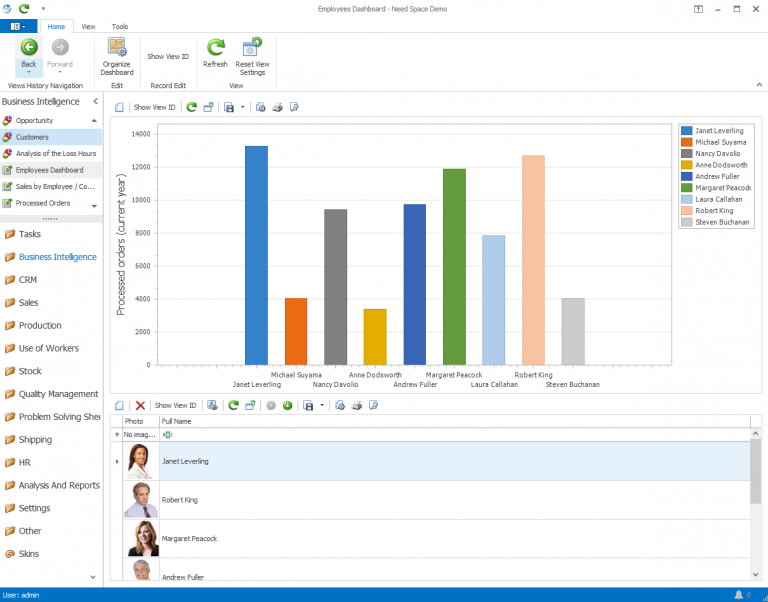
Task: Open the blue application menu button
Action: pyautogui.click(x=19, y=26)
